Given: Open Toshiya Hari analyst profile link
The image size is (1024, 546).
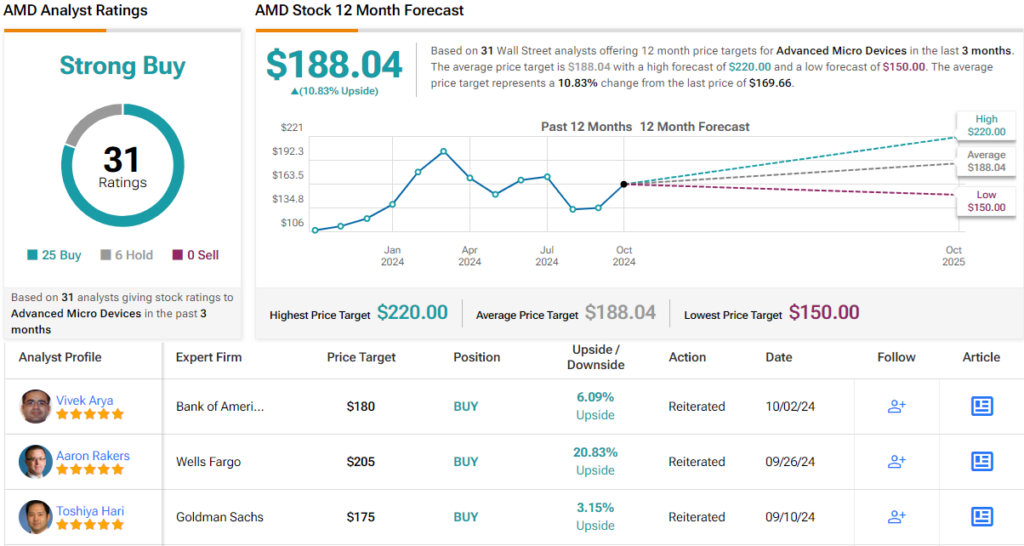Looking at the screenshot, I should click(x=90, y=511).
